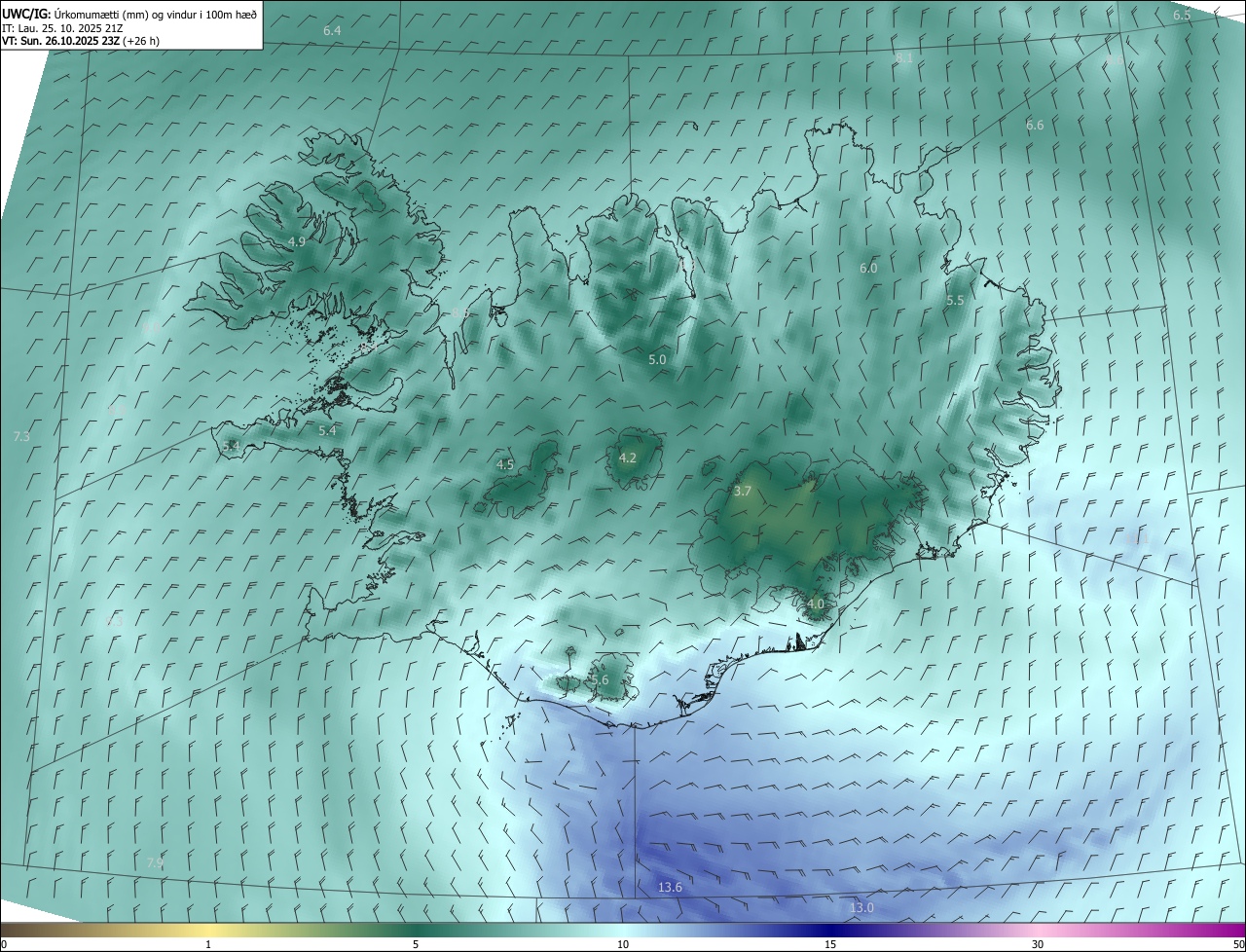Click the 7.9 value on the map
Image resolution: width=1246 pixels, height=952 pixels.
155,862
